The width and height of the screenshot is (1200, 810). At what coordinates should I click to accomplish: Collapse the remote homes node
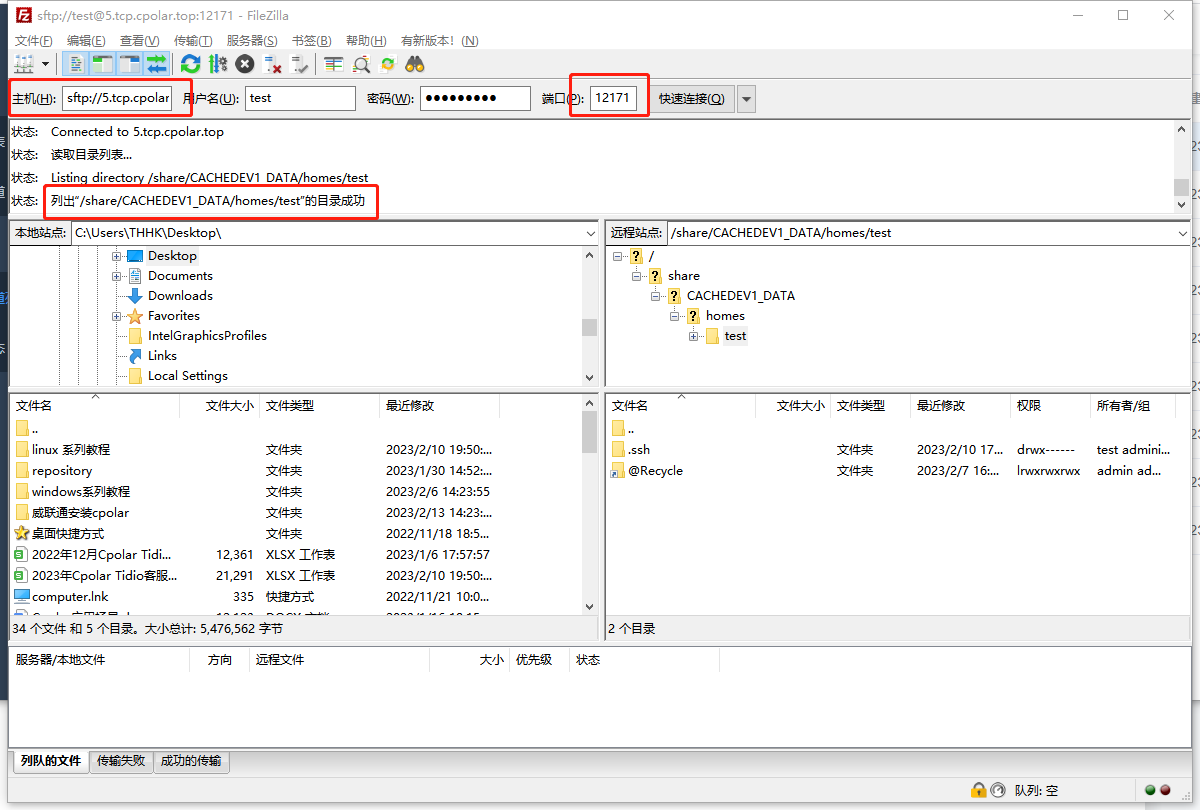(674, 316)
